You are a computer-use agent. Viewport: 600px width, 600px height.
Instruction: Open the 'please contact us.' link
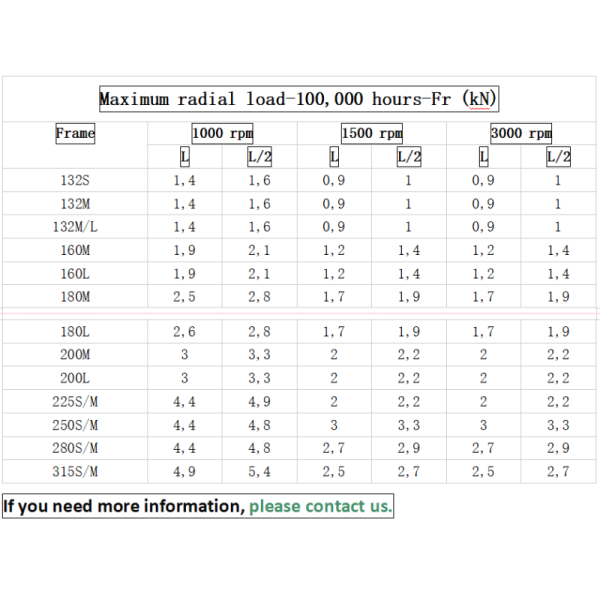(321, 506)
